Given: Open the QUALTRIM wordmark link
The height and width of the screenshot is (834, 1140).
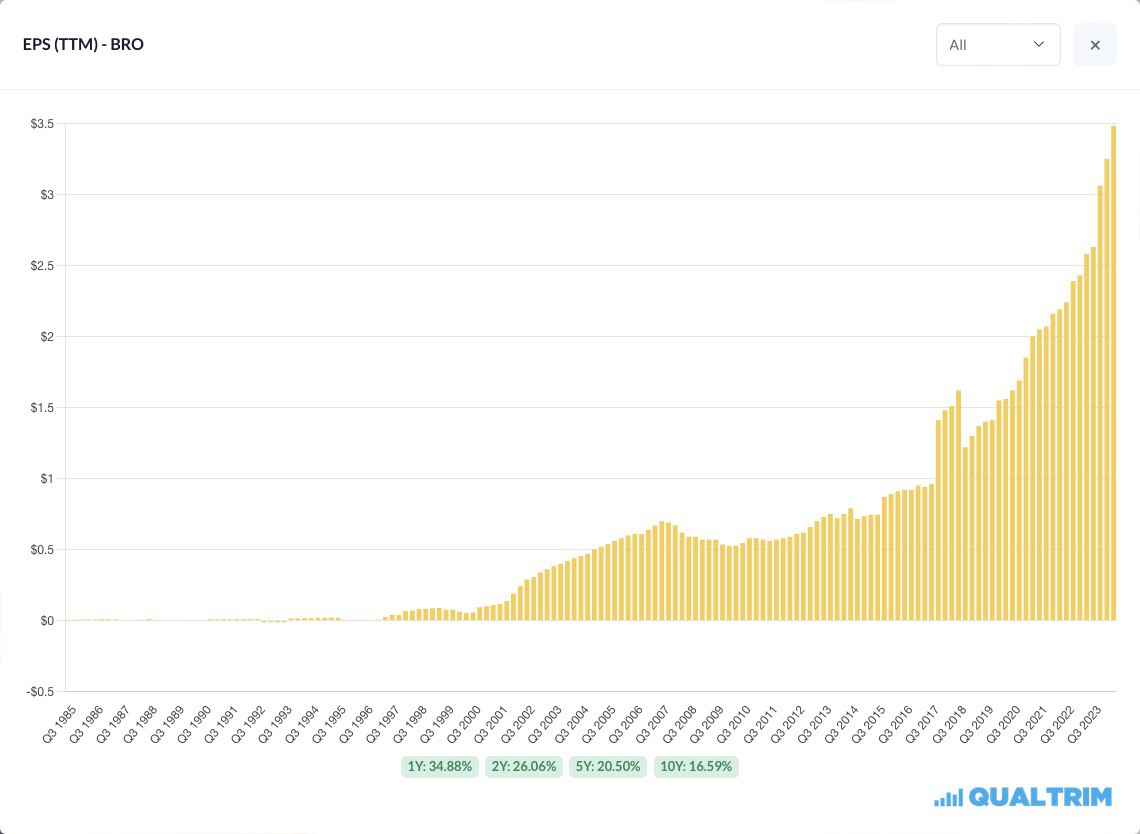Looking at the screenshot, I should 1040,797.
